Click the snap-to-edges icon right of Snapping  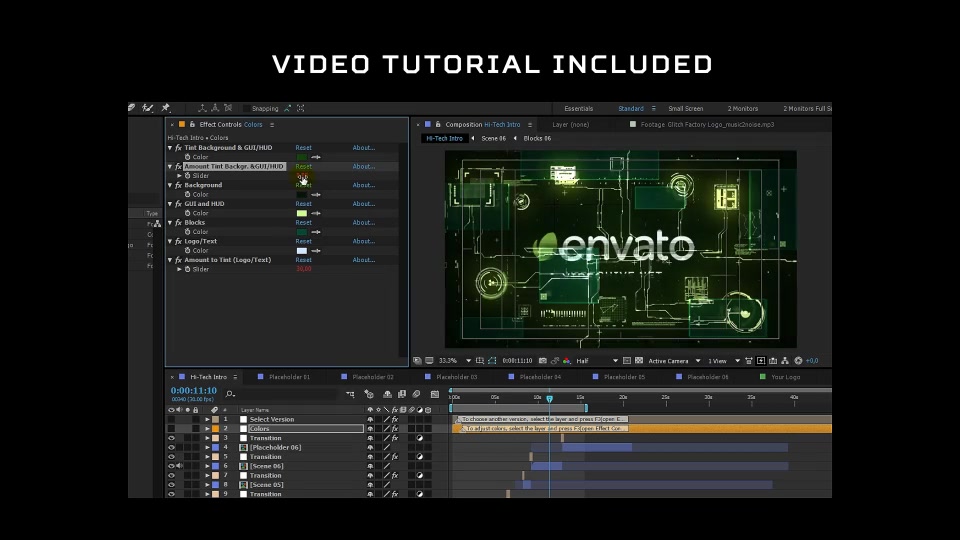point(287,108)
